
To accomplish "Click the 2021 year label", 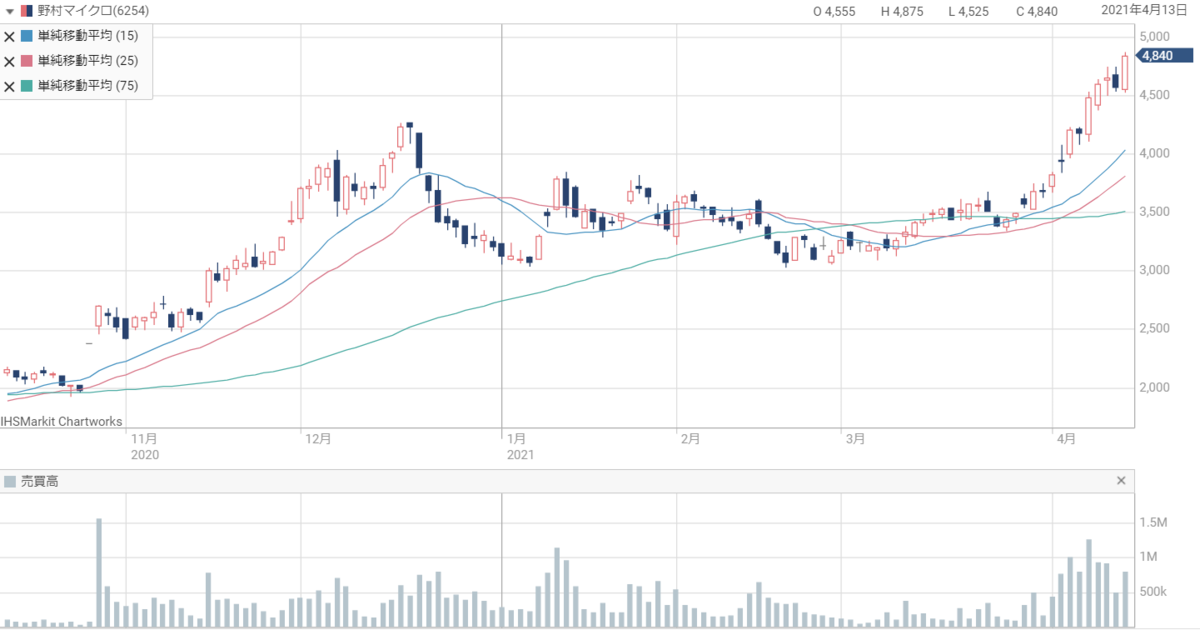I will point(520,454).
